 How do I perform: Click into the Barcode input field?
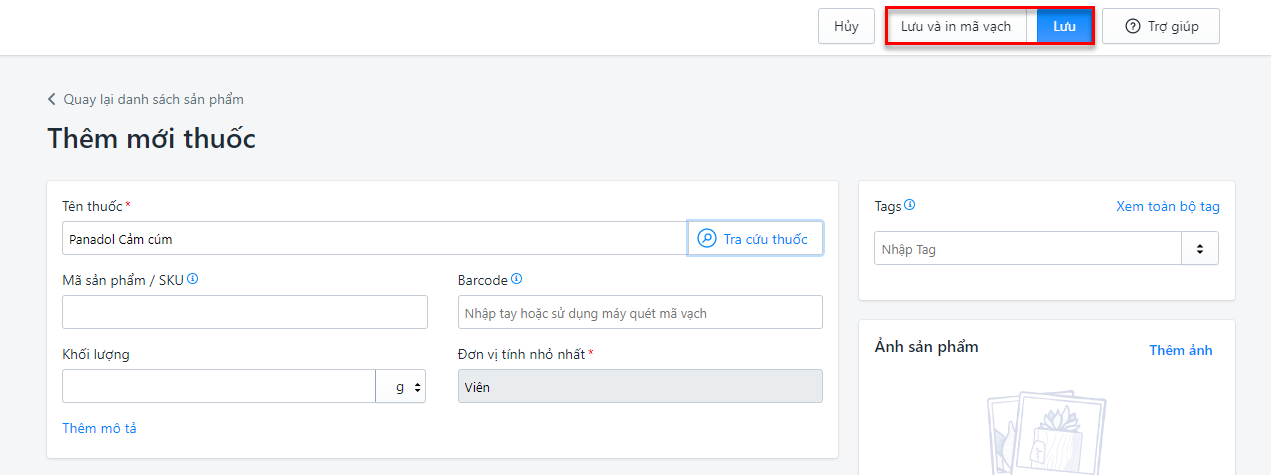pyautogui.click(x=640, y=312)
